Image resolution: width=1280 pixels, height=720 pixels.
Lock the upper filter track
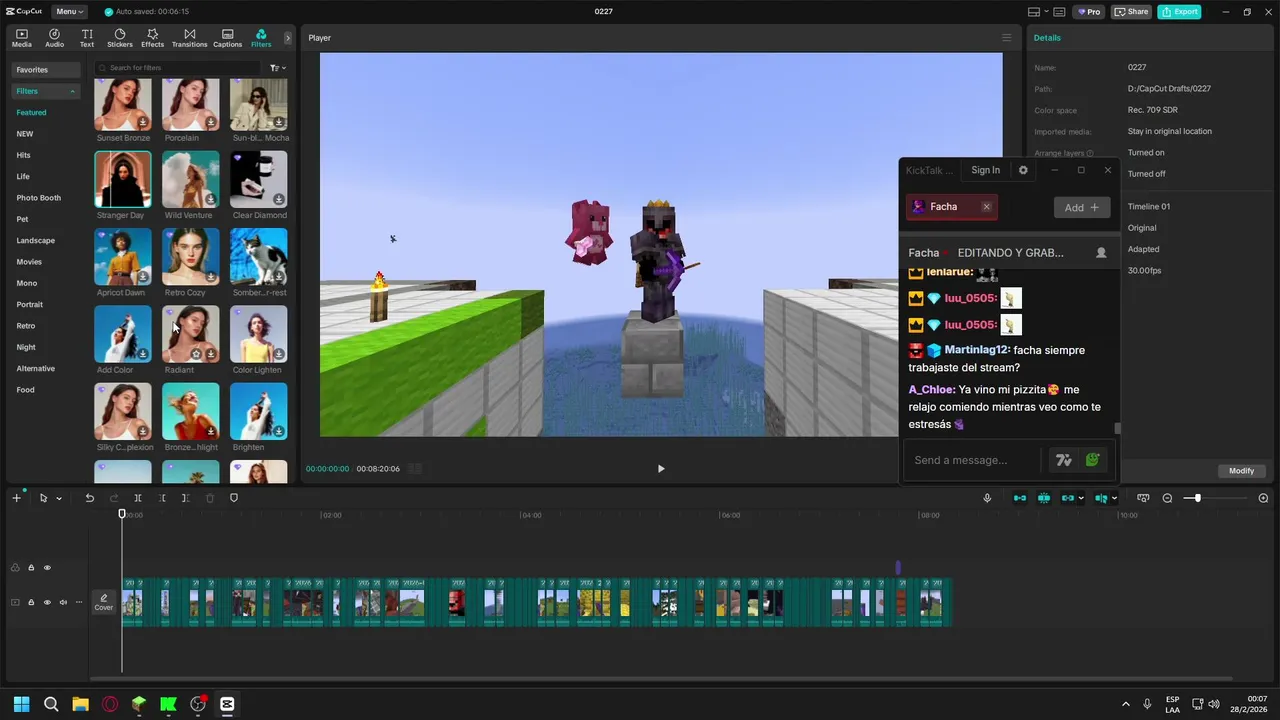click(31, 568)
